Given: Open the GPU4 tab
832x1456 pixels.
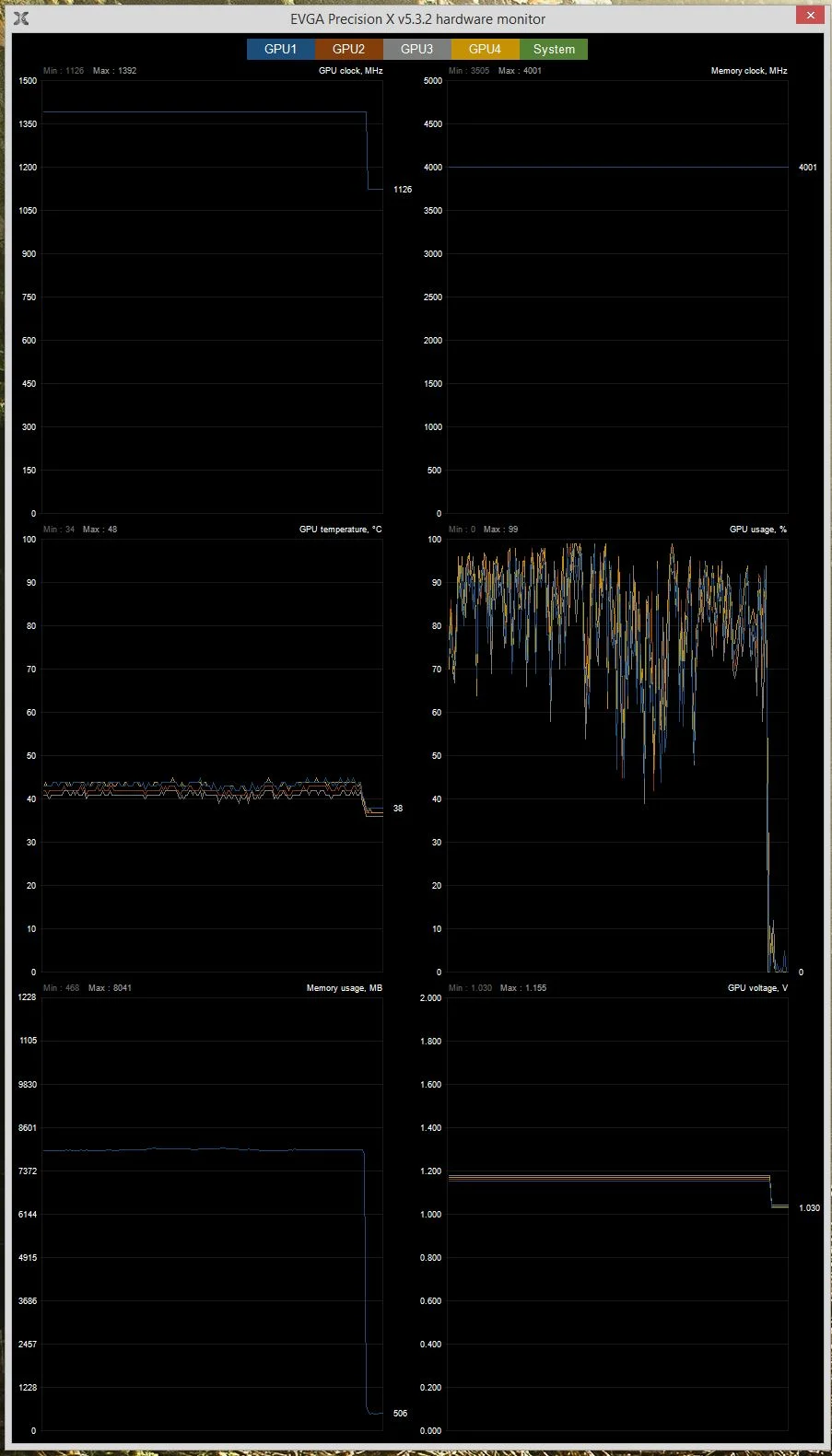Looking at the screenshot, I should pos(486,49).
